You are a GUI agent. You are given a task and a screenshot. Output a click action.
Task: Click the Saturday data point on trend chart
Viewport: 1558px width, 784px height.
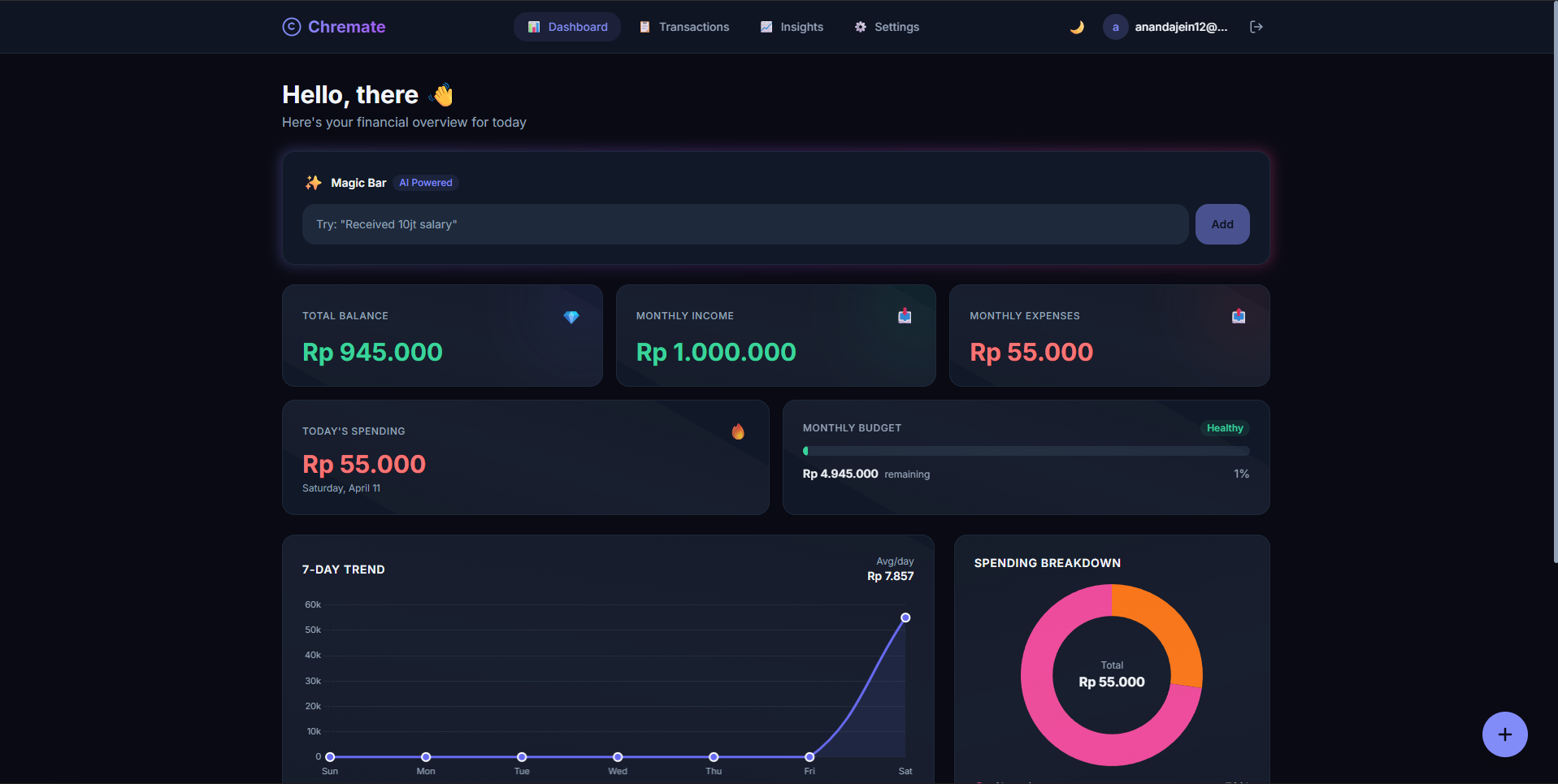(905, 617)
